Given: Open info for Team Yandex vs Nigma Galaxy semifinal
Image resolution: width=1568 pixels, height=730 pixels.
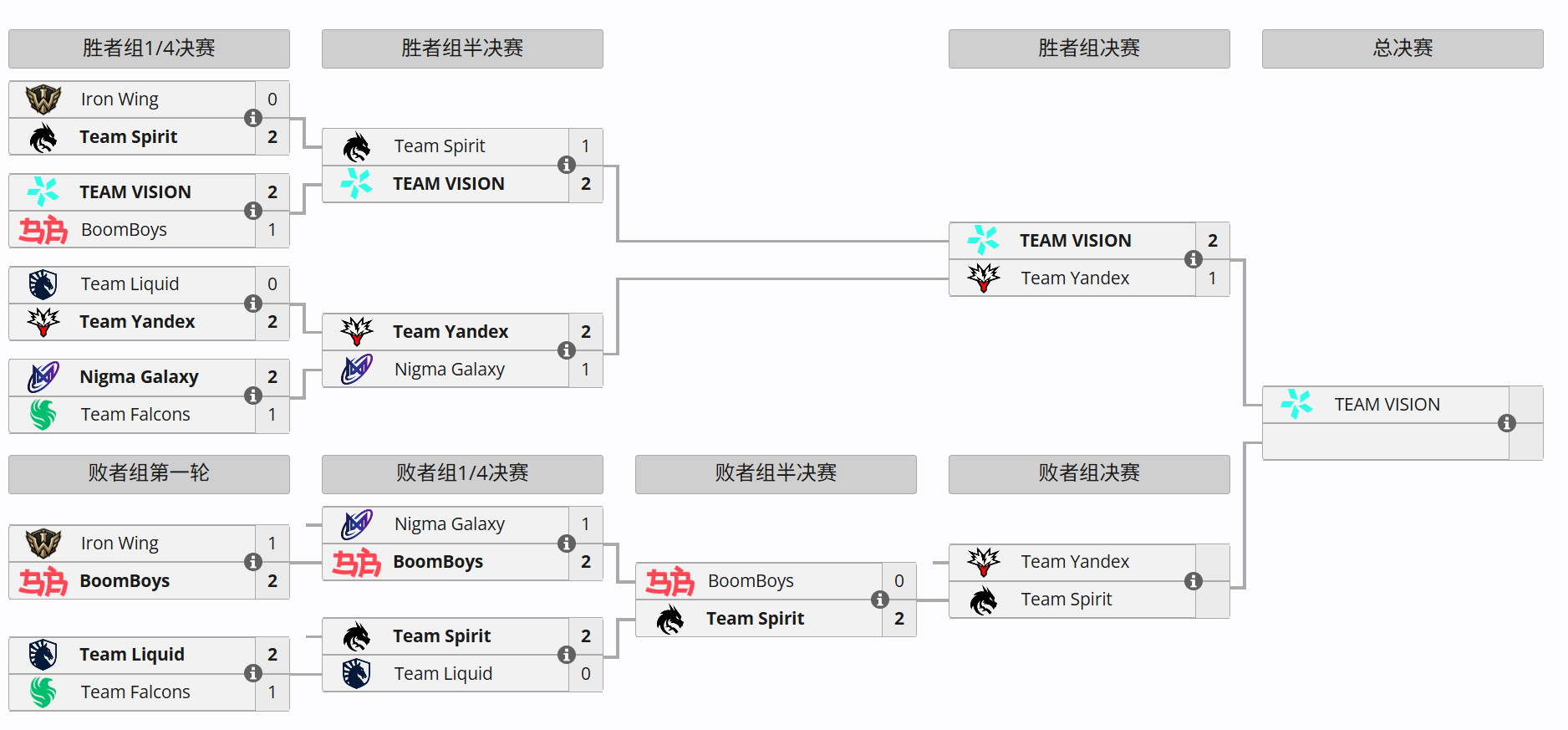Looking at the screenshot, I should [566, 350].
